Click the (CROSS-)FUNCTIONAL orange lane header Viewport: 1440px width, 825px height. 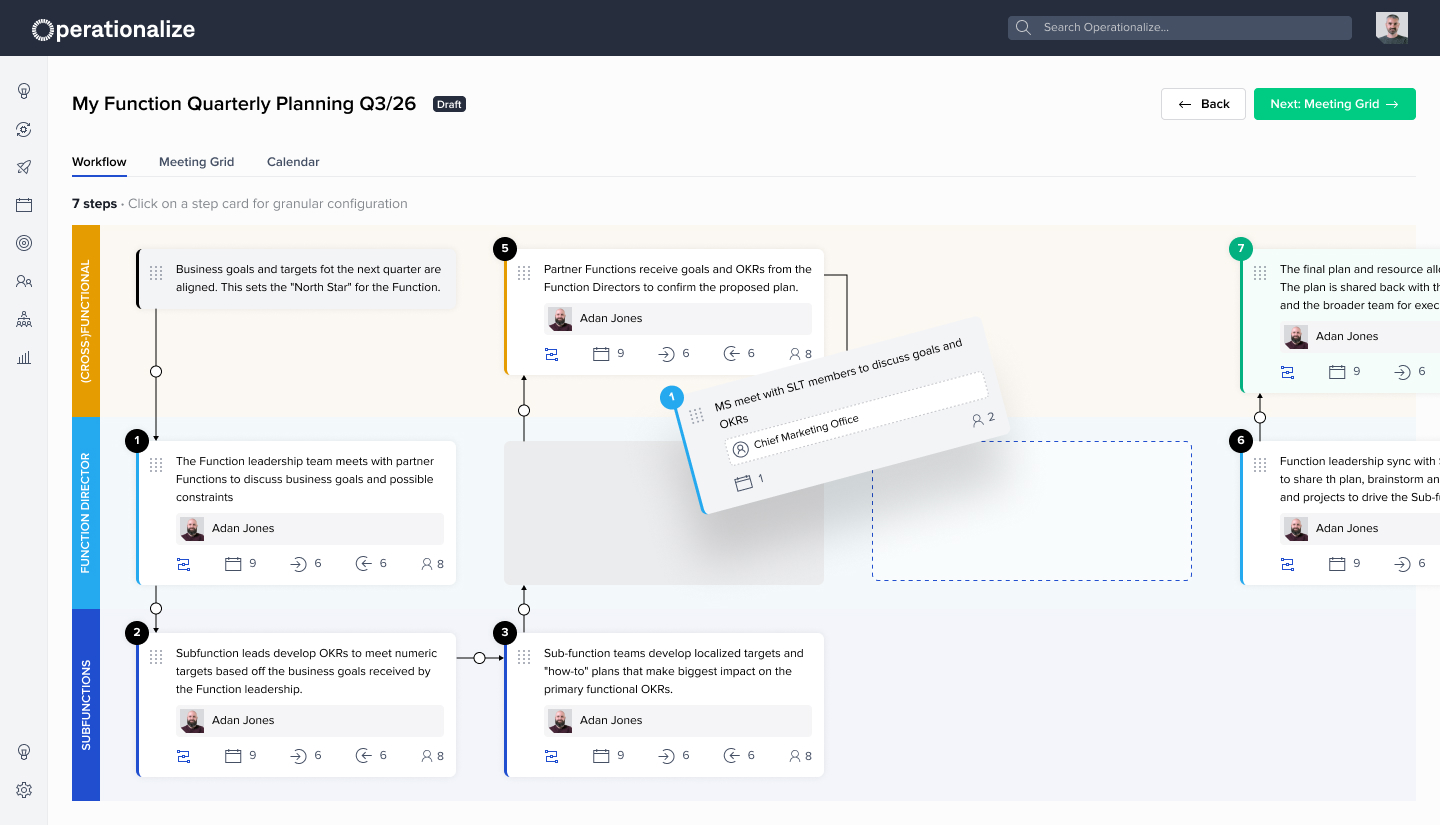[86, 321]
